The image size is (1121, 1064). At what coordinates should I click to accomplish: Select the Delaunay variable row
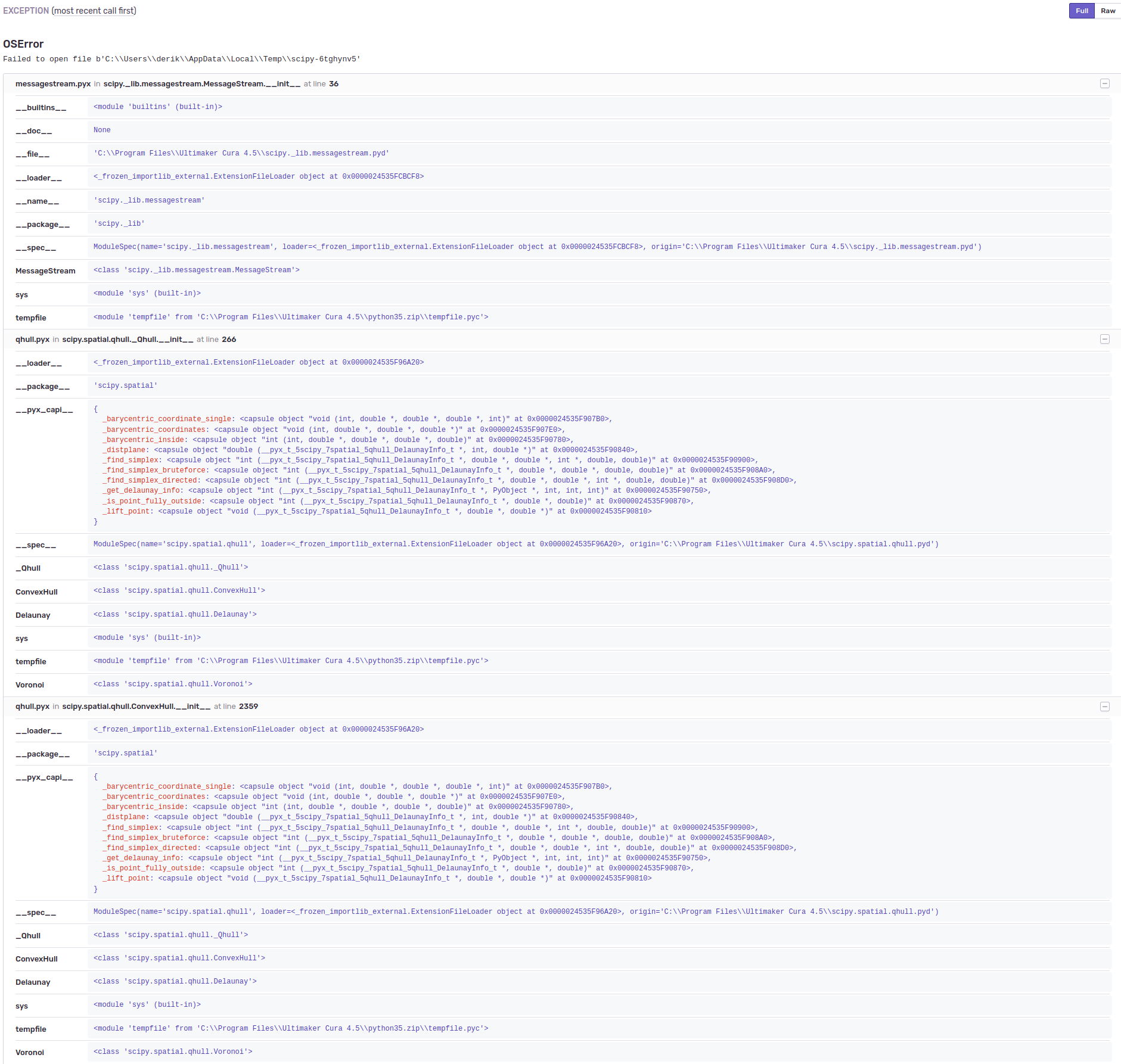pos(33,615)
